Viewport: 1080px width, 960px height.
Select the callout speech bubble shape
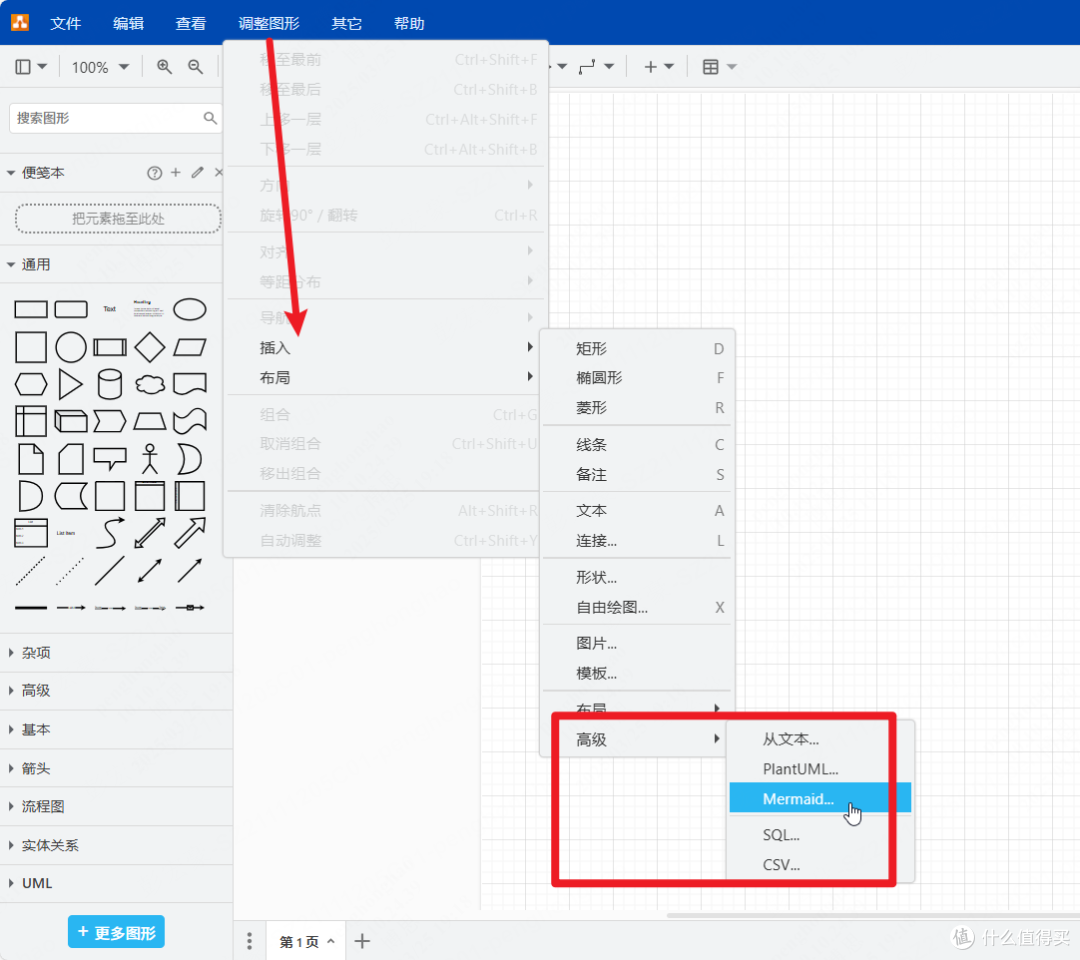pos(110,459)
